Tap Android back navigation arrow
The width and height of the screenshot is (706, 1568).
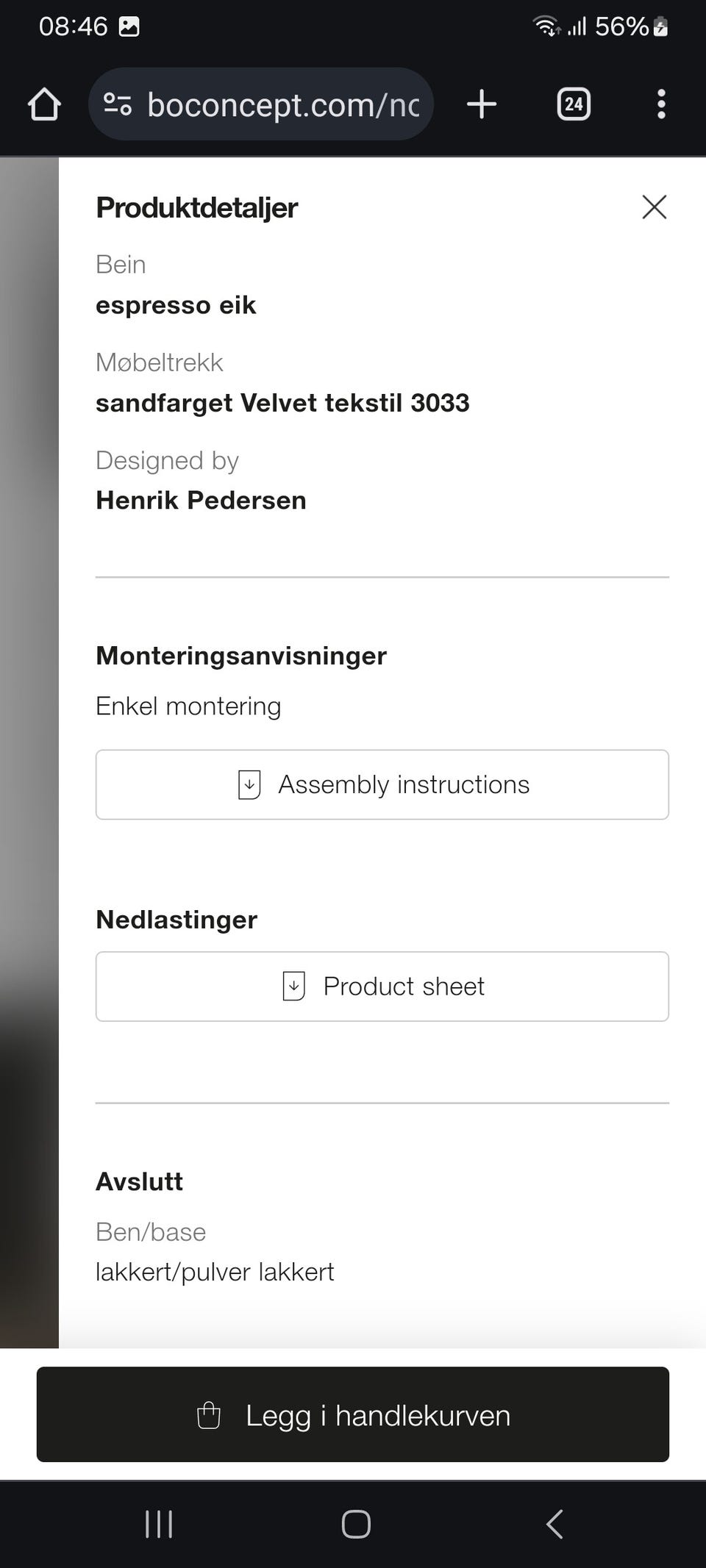pos(555,1524)
